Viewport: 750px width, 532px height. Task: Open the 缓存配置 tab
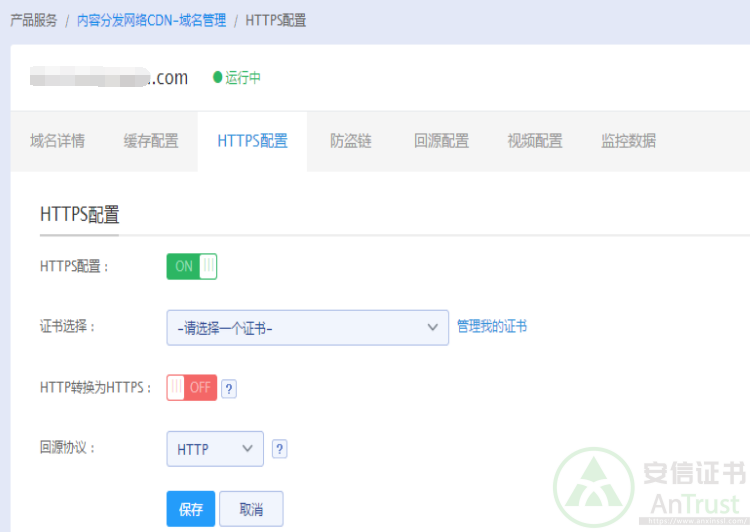pyautogui.click(x=151, y=141)
